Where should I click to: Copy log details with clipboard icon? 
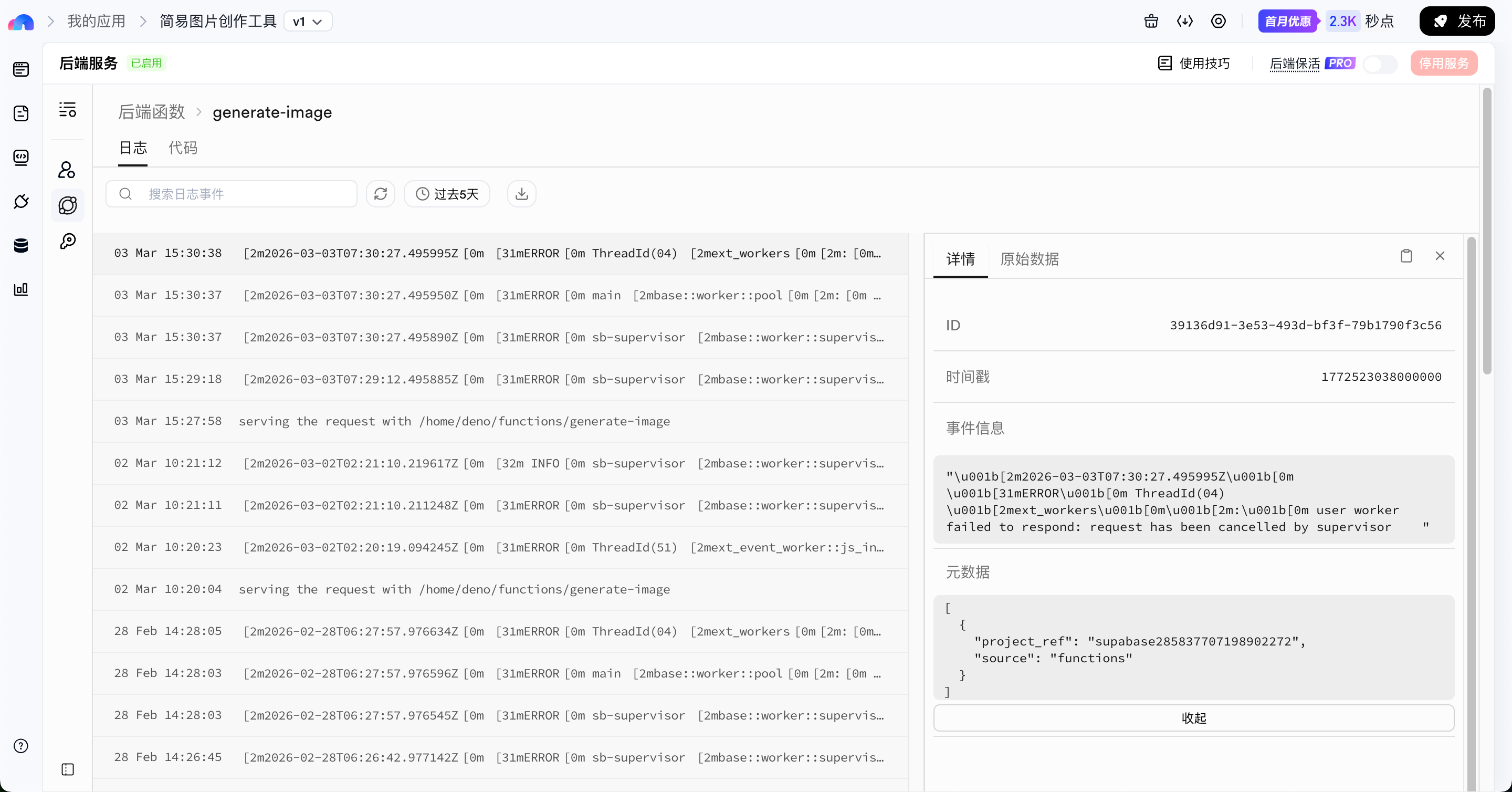[1406, 256]
